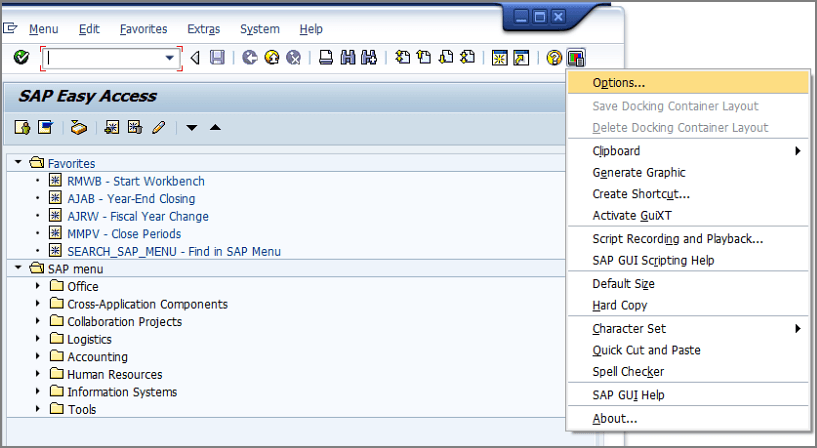Image resolution: width=817 pixels, height=448 pixels.
Task: Click the Move Favorites Down arrow
Action: click(192, 128)
